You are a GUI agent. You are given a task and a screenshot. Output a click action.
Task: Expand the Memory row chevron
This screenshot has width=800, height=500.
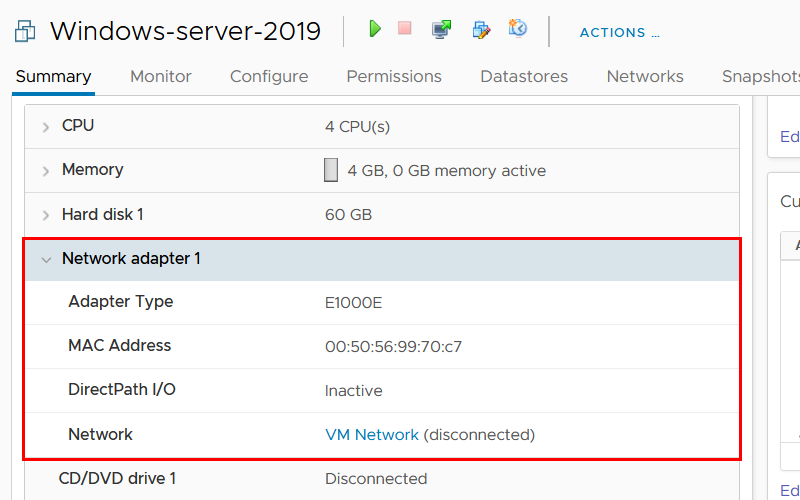tap(46, 171)
